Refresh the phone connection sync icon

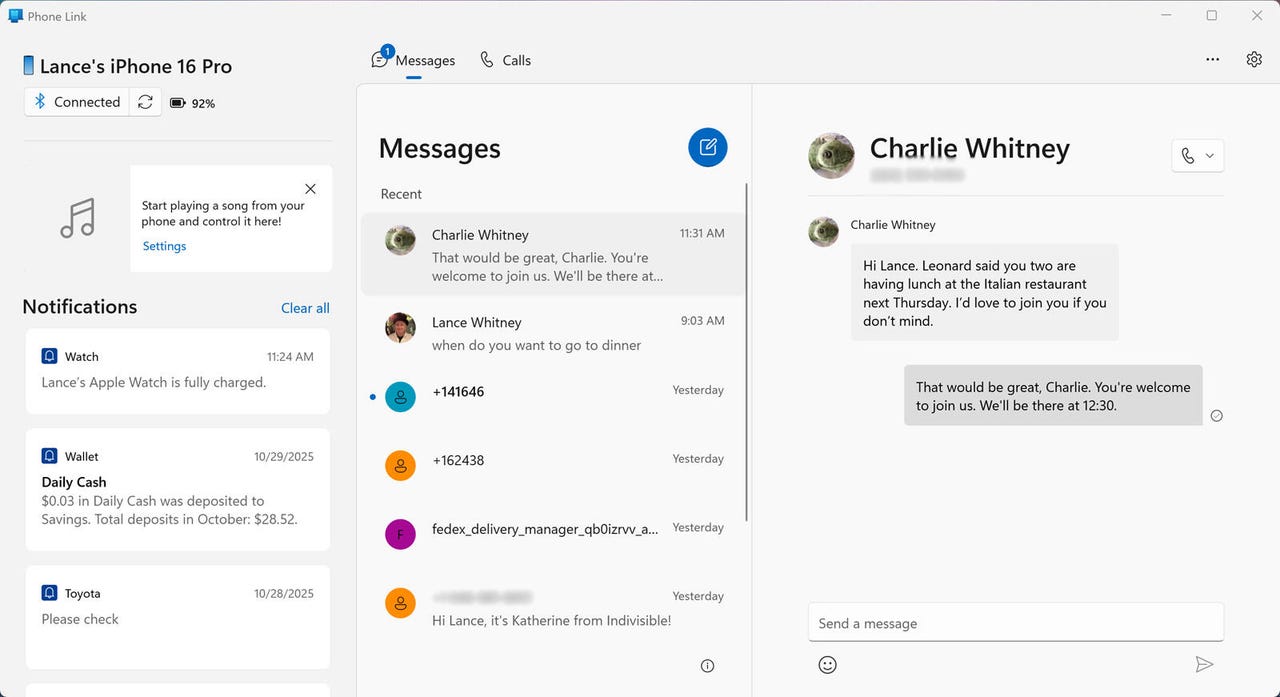click(145, 101)
